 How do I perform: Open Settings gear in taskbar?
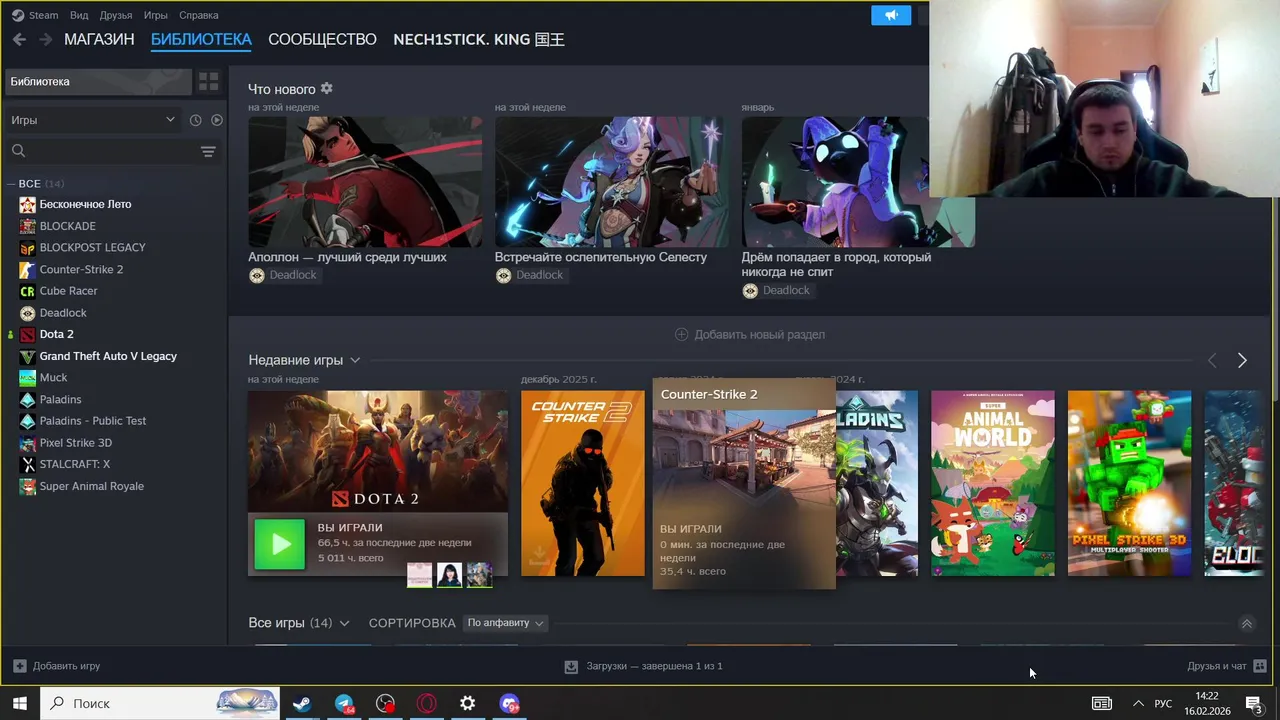click(x=468, y=703)
